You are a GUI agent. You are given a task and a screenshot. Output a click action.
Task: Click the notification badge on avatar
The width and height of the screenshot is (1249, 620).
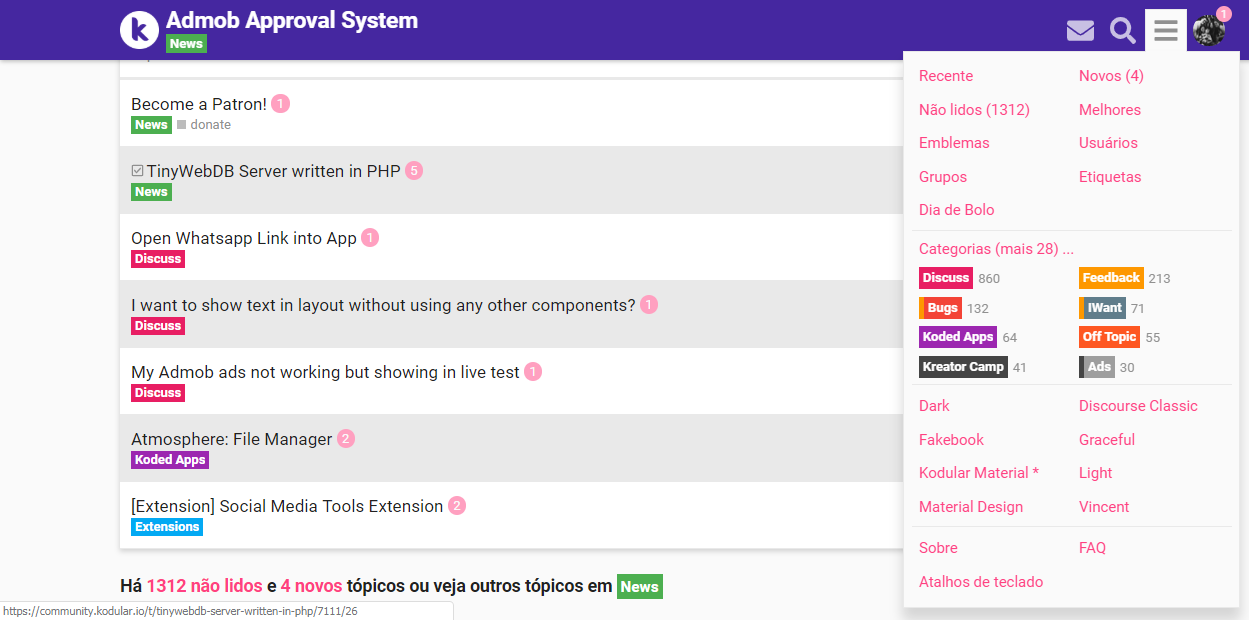[x=1223, y=14]
